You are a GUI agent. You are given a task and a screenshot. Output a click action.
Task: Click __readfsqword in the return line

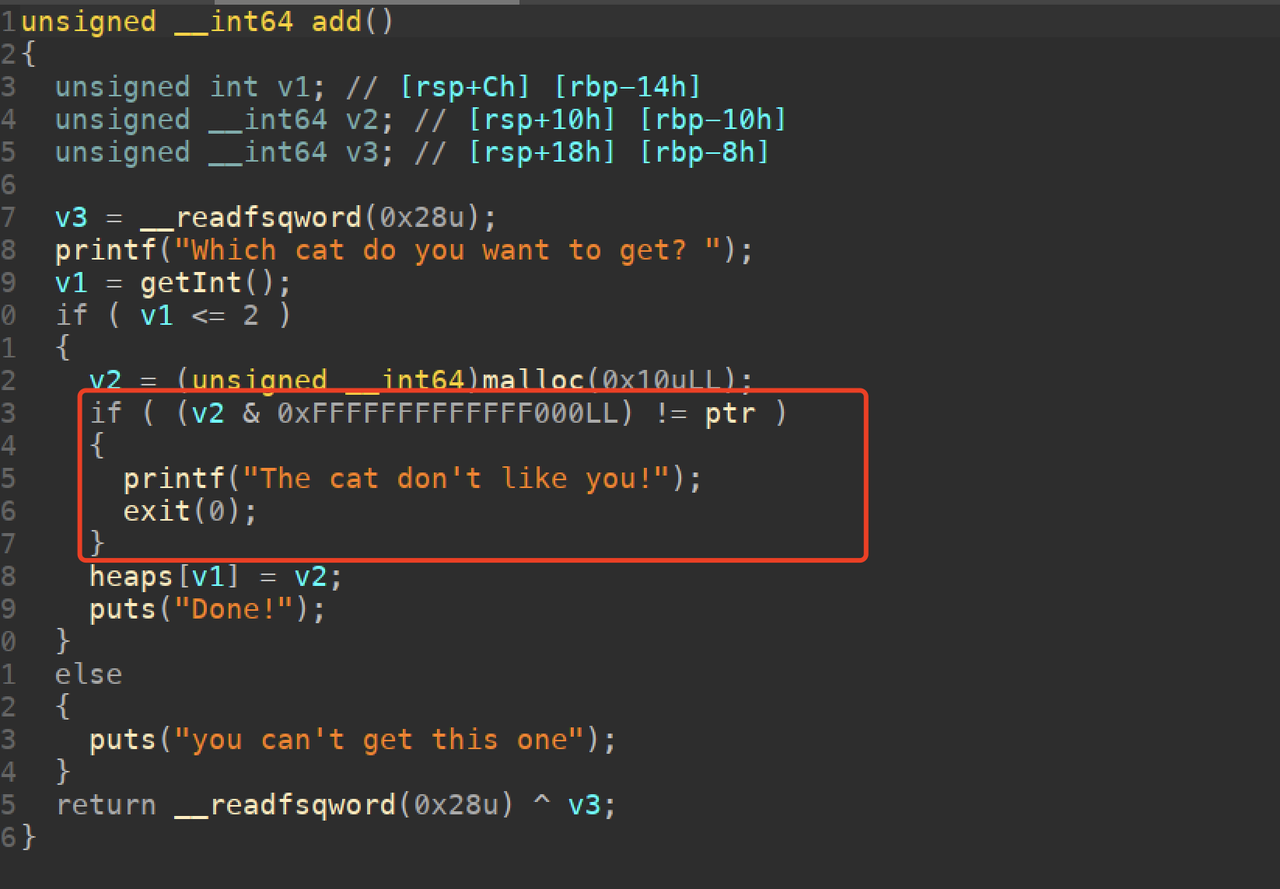pyautogui.click(x=286, y=805)
